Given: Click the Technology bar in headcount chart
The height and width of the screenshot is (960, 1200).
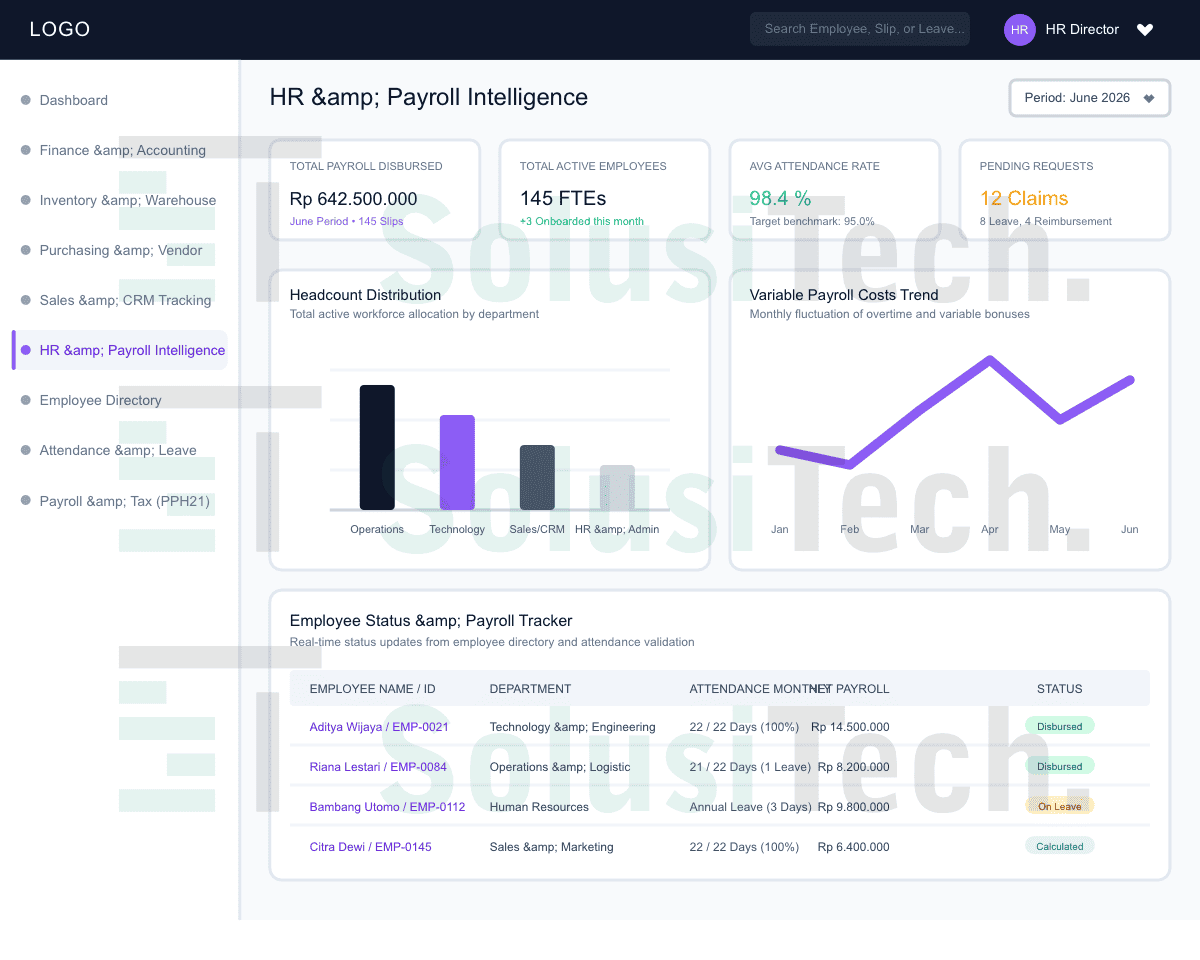Looking at the screenshot, I should point(457,463).
